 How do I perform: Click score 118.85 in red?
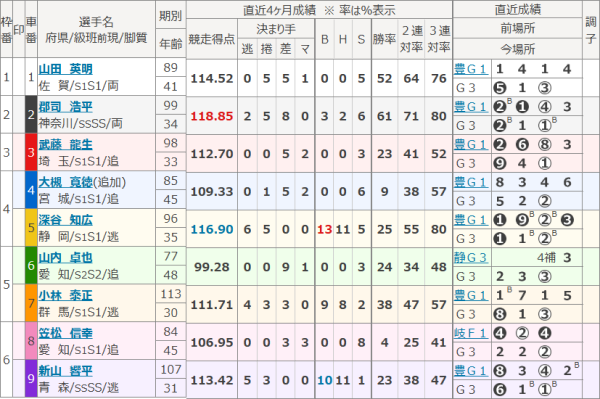(212, 116)
